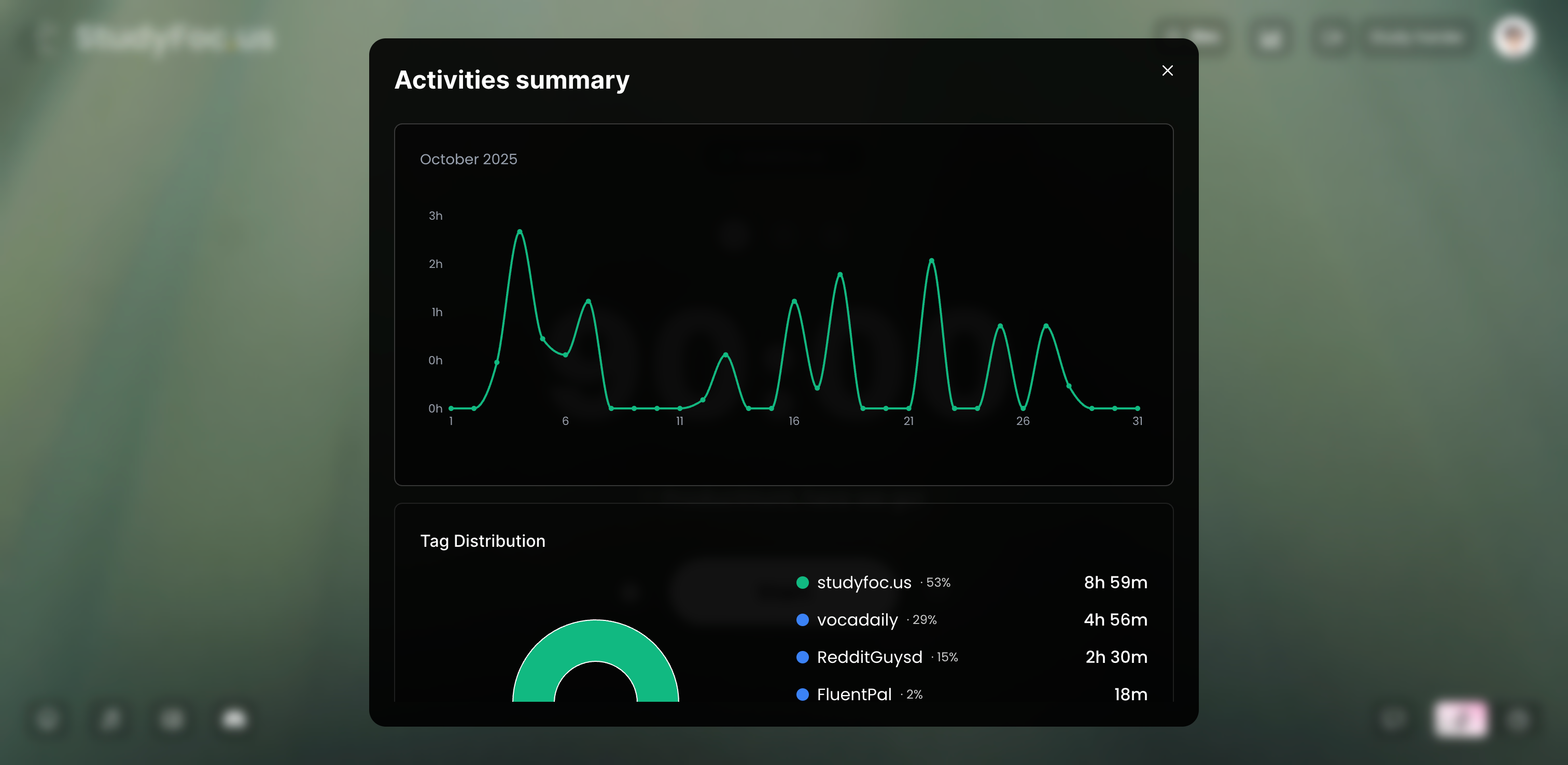
Task: Click the 8h 59m duration value
Action: click(1115, 583)
